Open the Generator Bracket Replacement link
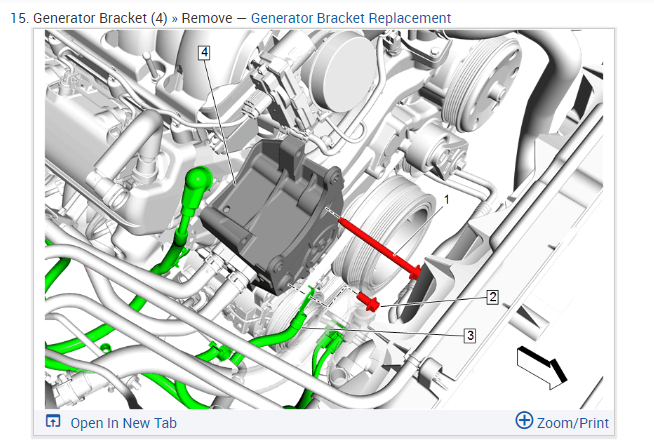The image size is (654, 447). point(351,18)
